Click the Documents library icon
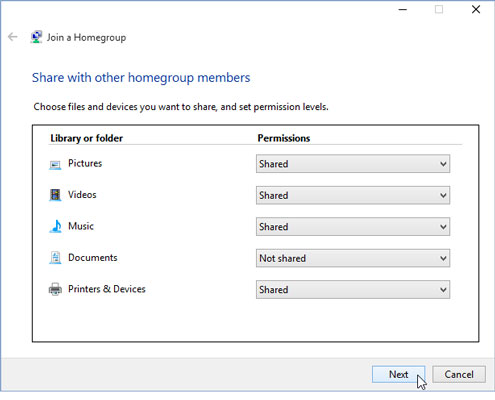Image resolution: width=495 pixels, height=400 pixels. point(55,258)
